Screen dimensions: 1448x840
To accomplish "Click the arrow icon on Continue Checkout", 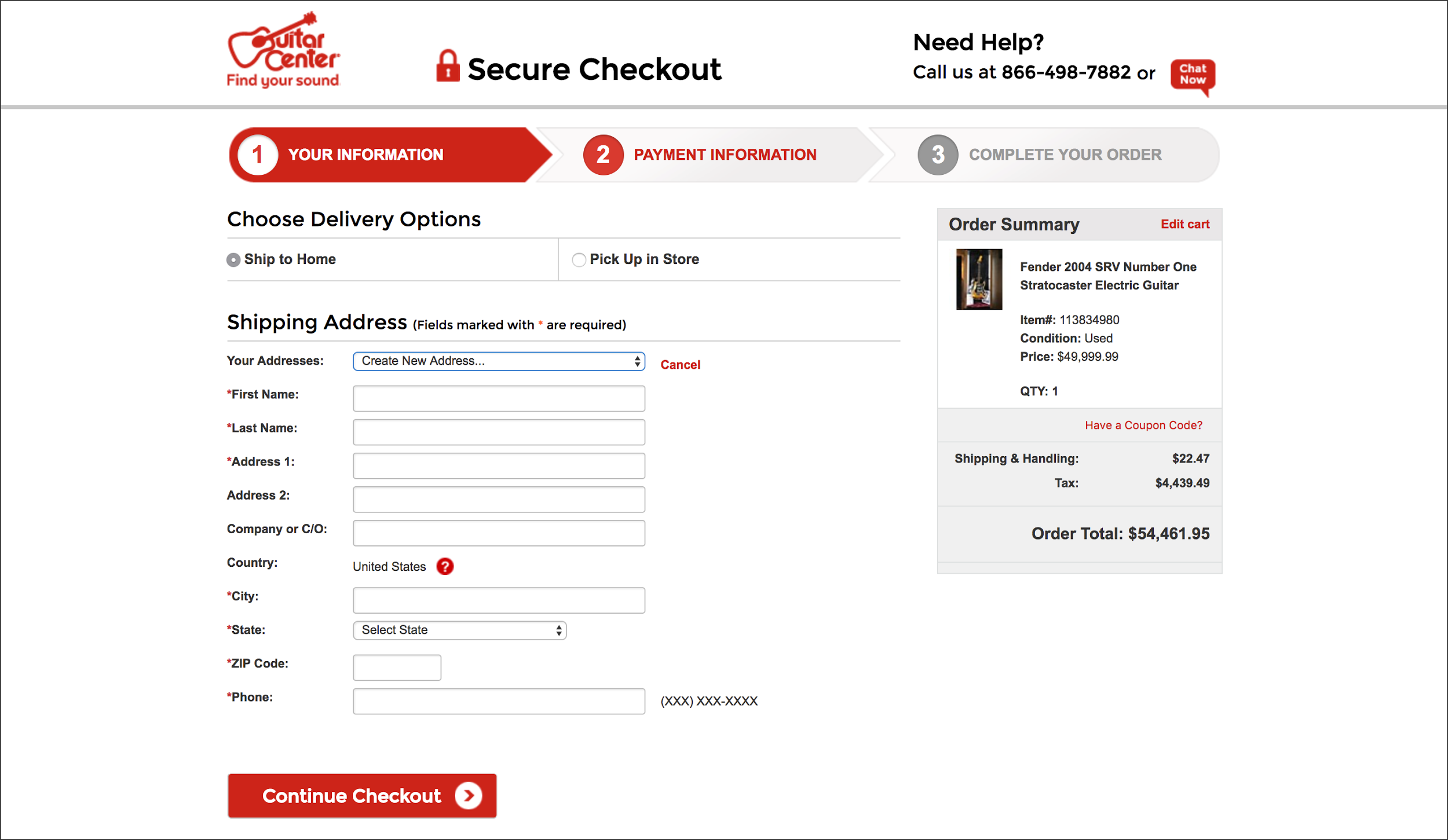I will coord(468,796).
